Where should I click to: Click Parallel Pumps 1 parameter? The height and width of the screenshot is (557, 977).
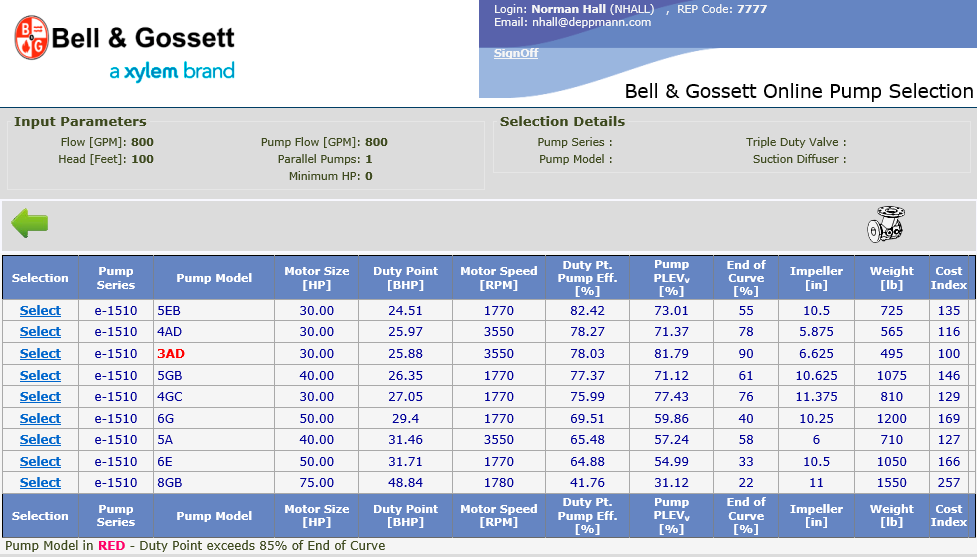325,159
